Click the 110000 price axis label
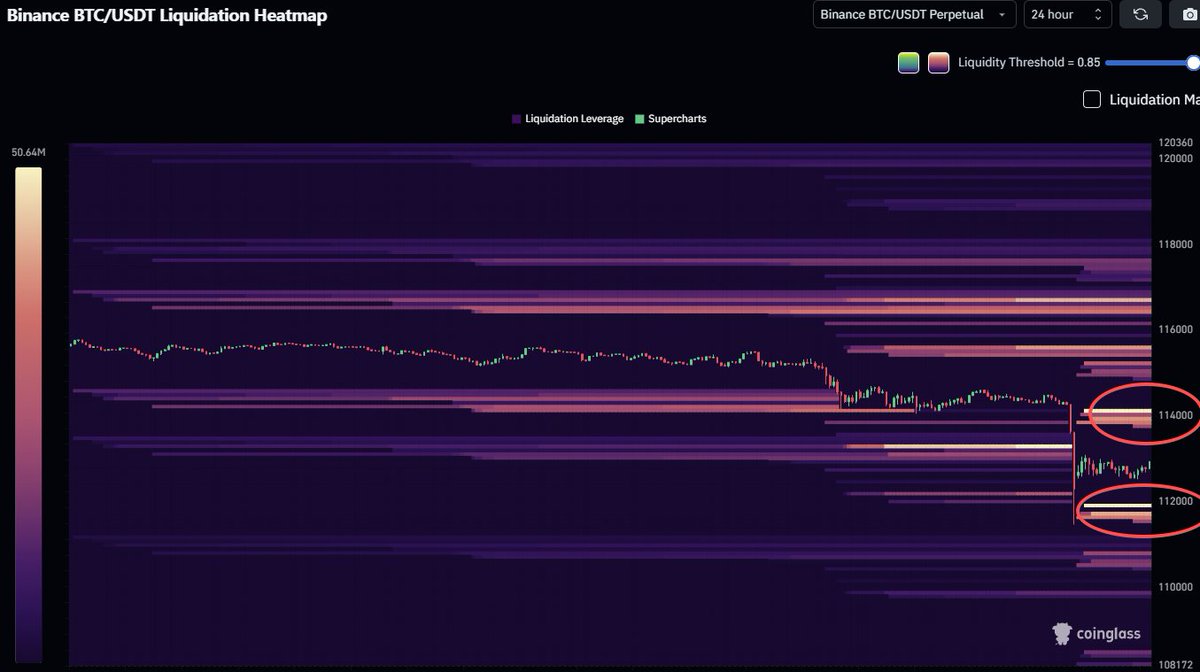The image size is (1200, 672). click(x=1176, y=586)
